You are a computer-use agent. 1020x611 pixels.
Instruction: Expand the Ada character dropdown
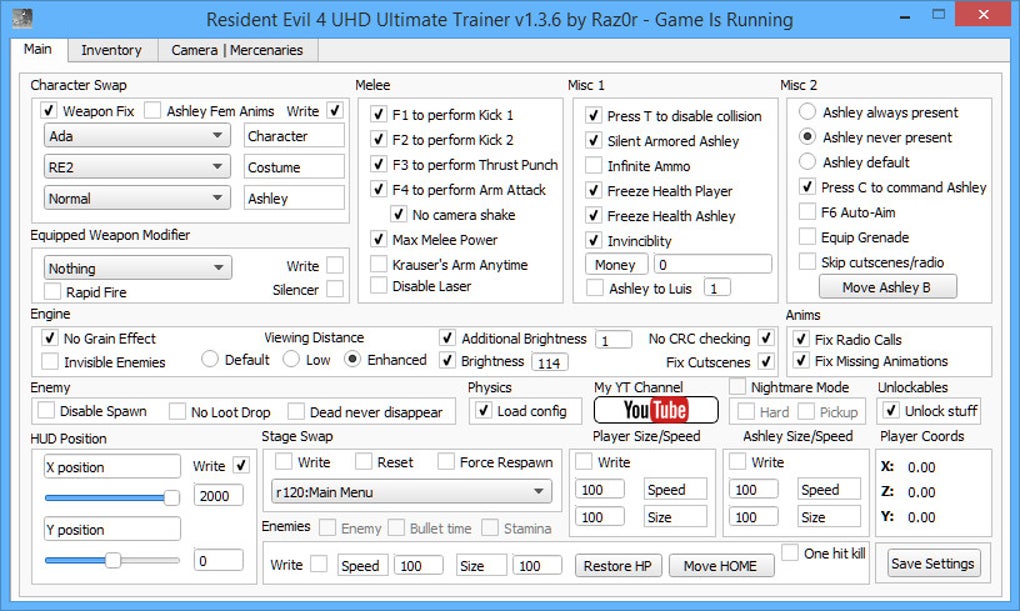click(x=137, y=136)
